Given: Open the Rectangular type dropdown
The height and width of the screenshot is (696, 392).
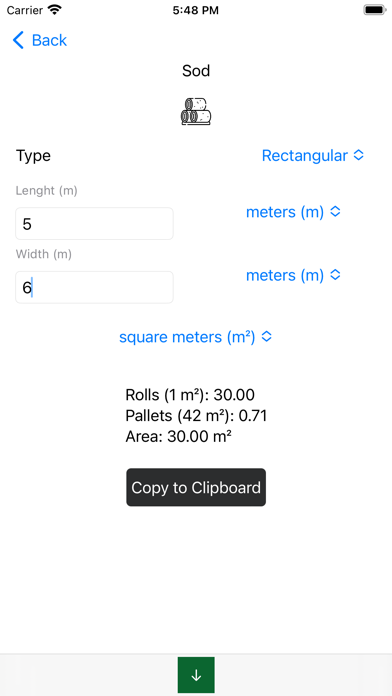Looking at the screenshot, I should click(313, 156).
